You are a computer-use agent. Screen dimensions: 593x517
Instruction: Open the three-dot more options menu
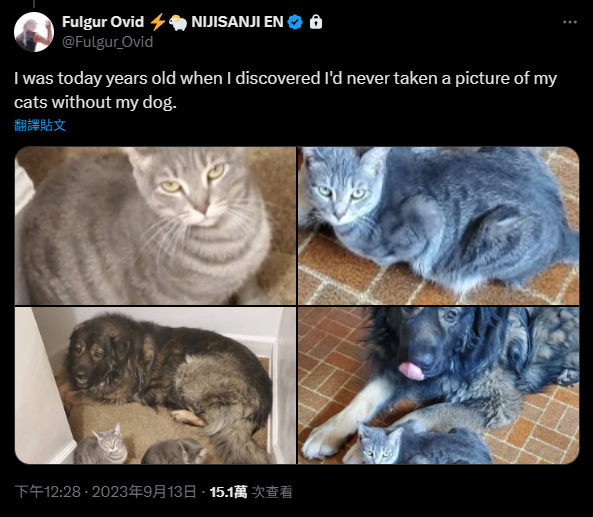[570, 22]
